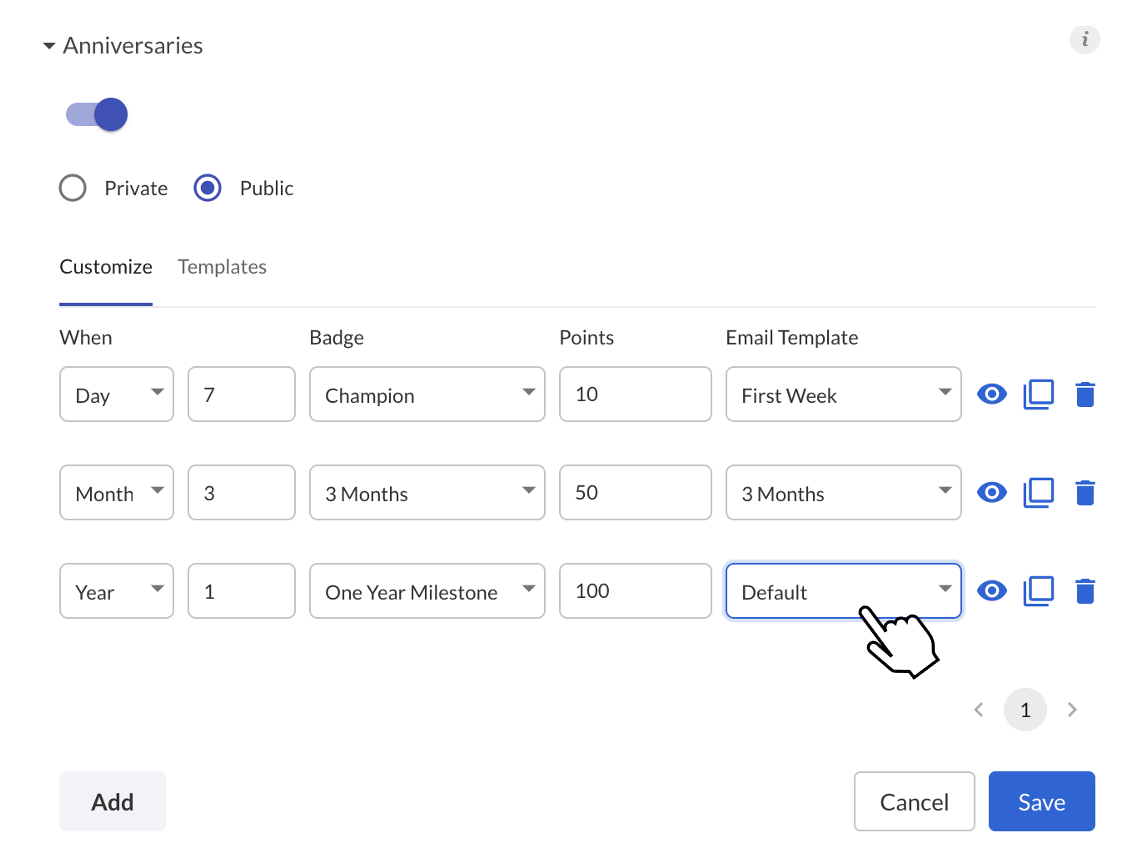1138x852 pixels.
Task: Click the points field with 50
Action: coord(636,493)
